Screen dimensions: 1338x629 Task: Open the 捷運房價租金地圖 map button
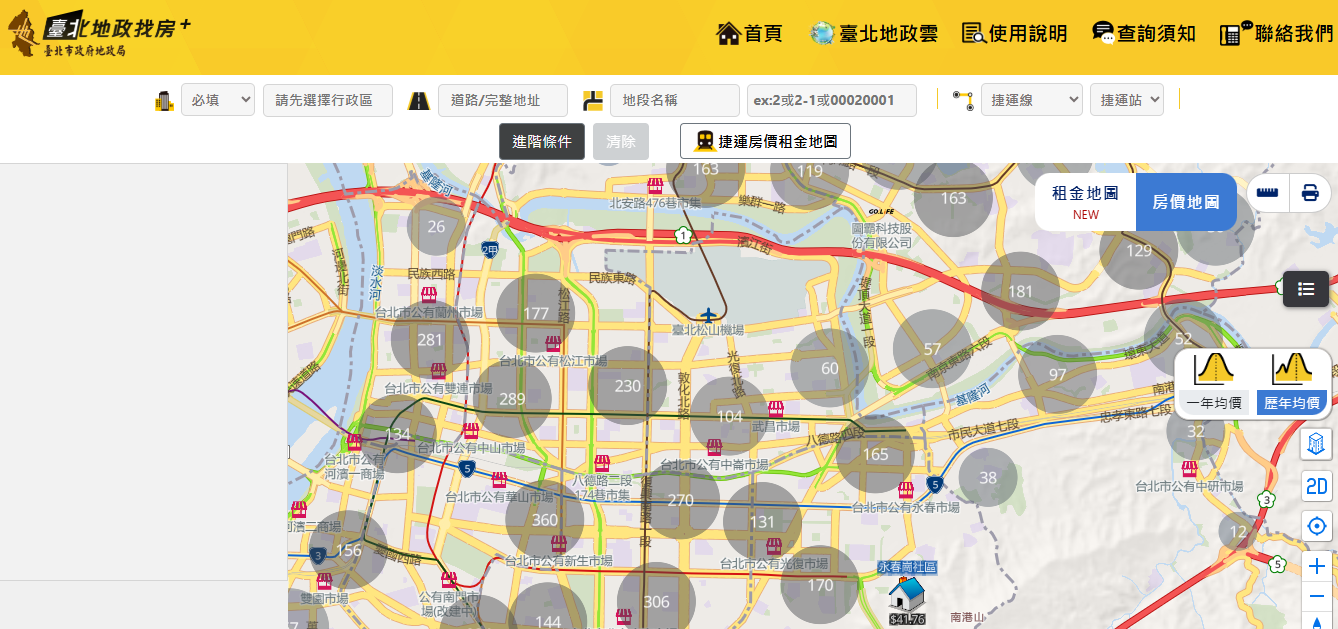765,141
